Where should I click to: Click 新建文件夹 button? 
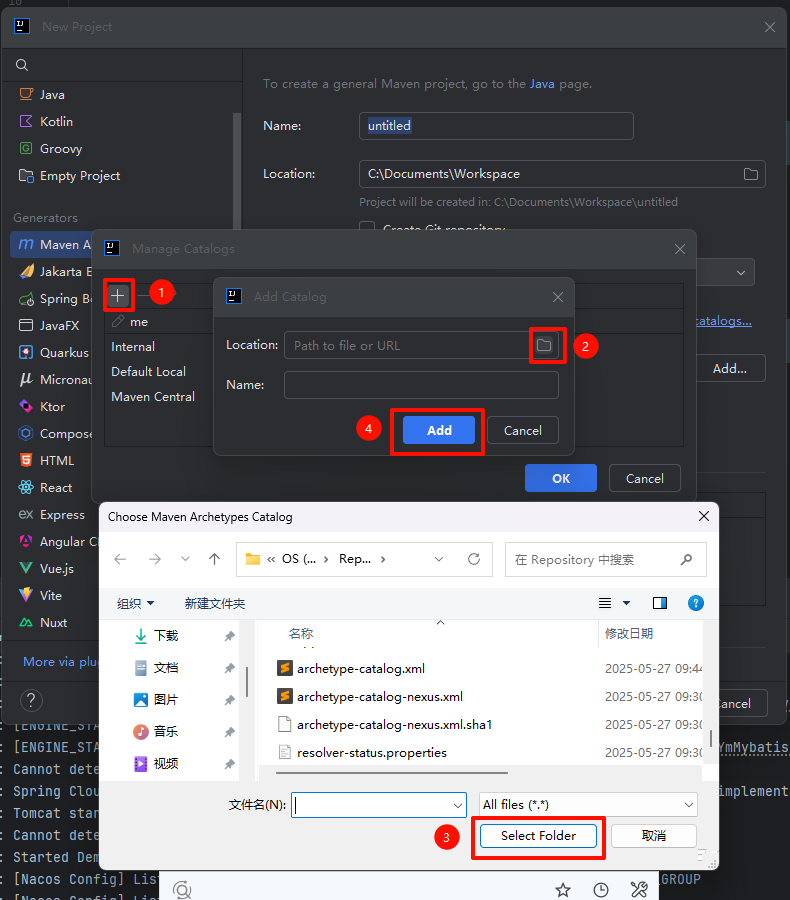pyautogui.click(x=215, y=603)
